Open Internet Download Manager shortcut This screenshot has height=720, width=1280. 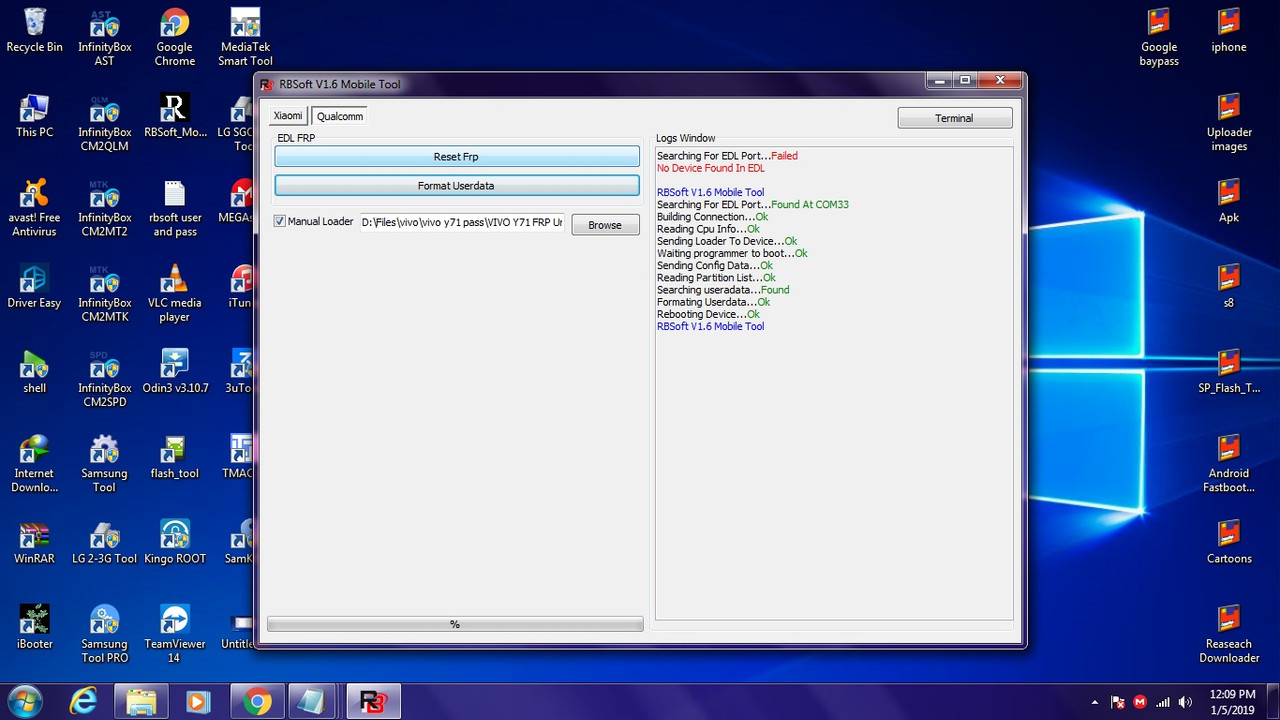34,465
